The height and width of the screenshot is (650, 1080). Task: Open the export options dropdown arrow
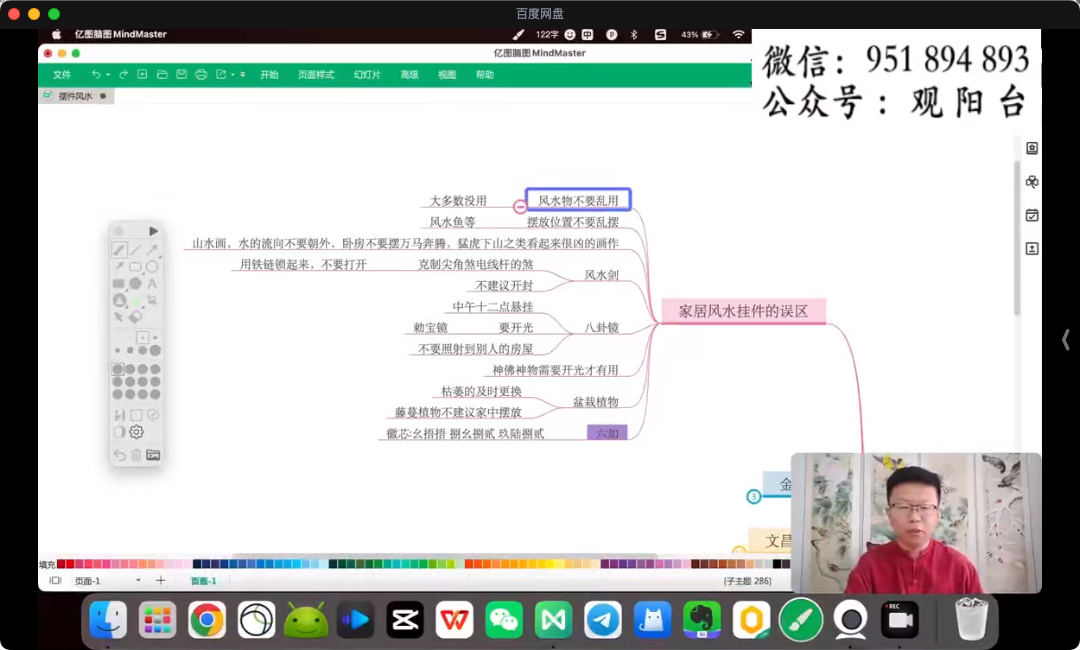click(x=232, y=75)
